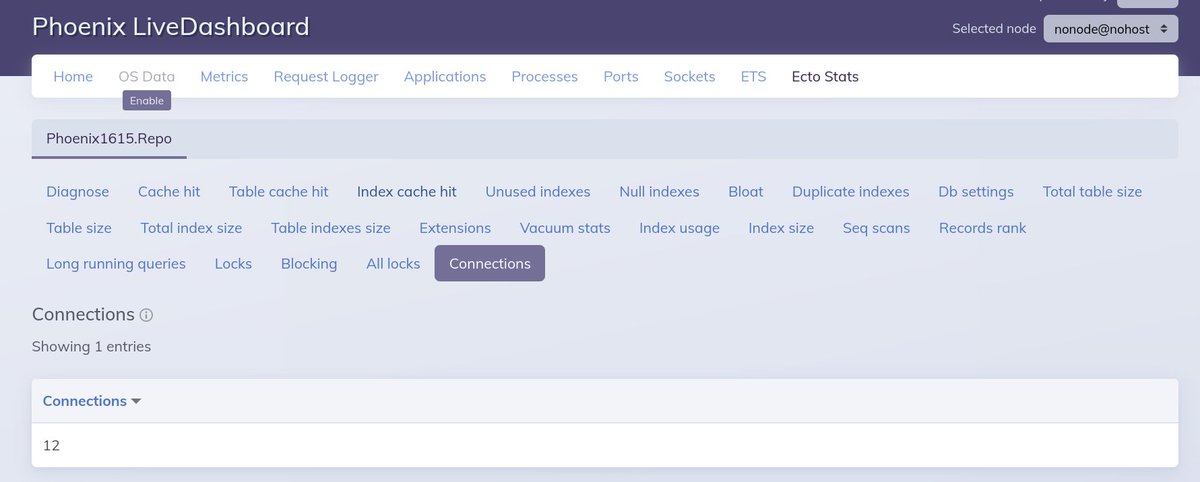This screenshot has height=482, width=1200.
Task: Sort by the Connections column header
Action: tap(85, 401)
